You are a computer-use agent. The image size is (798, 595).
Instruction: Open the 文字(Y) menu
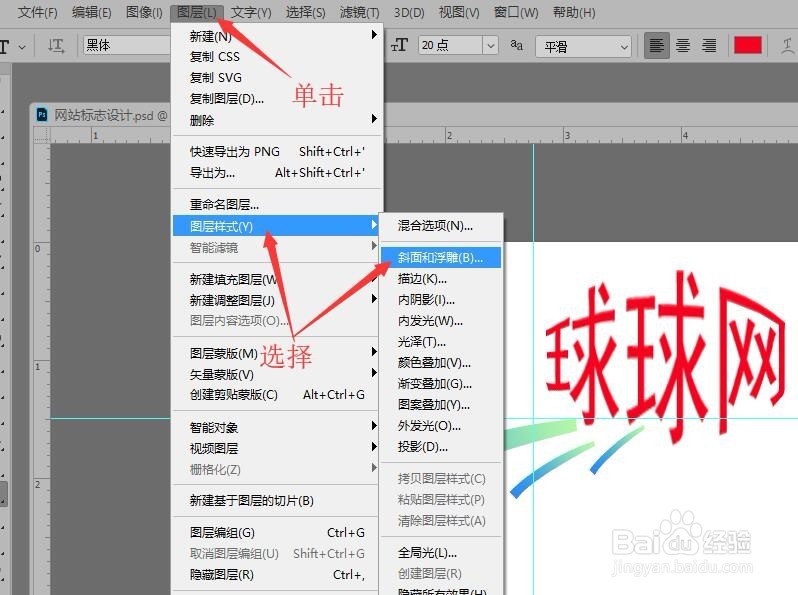tap(251, 12)
